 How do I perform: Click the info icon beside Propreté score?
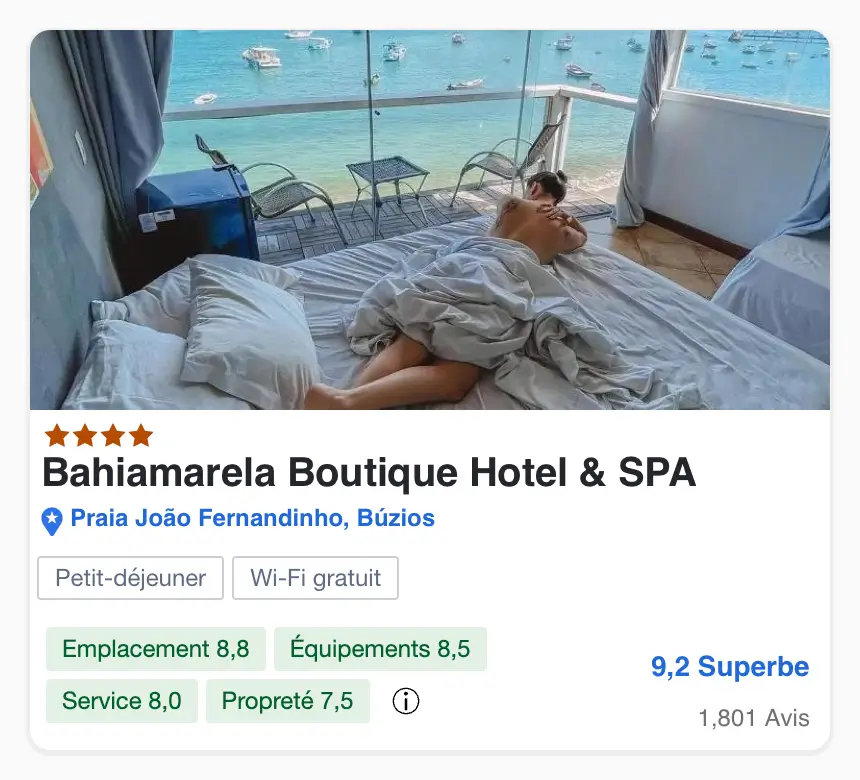pyautogui.click(x=406, y=701)
